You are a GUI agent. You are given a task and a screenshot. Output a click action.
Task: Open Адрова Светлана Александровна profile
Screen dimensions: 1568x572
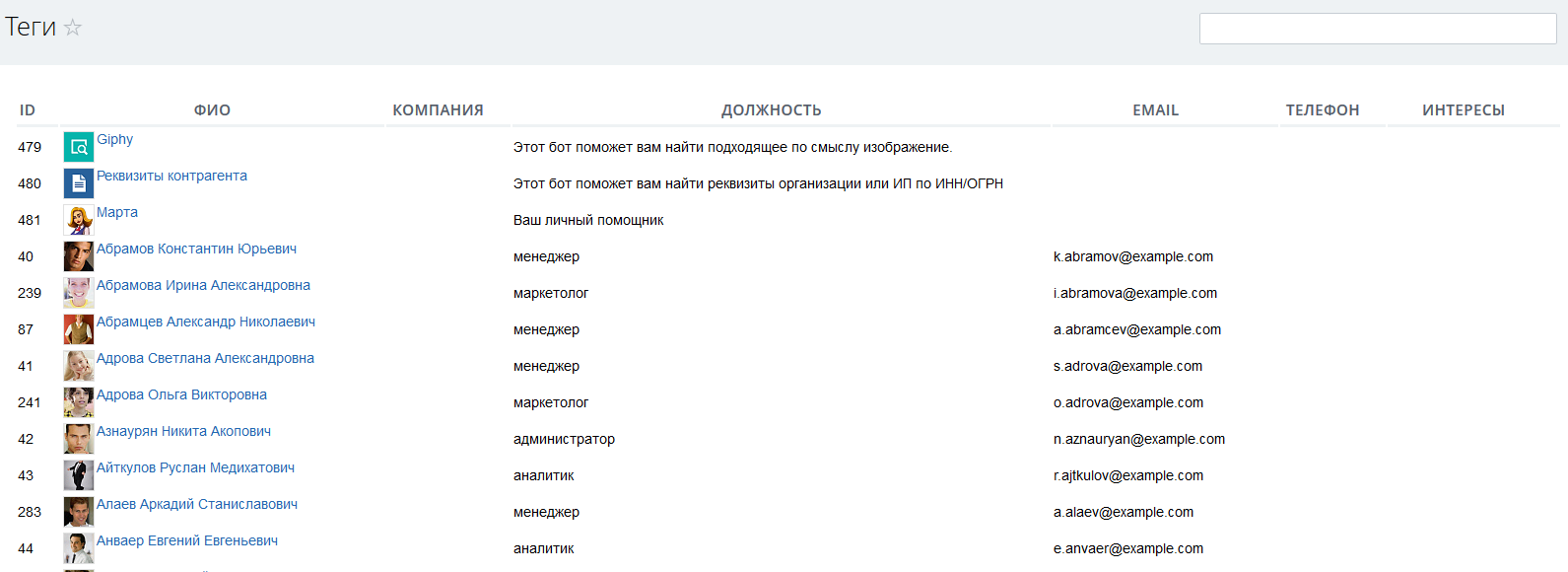(x=205, y=358)
